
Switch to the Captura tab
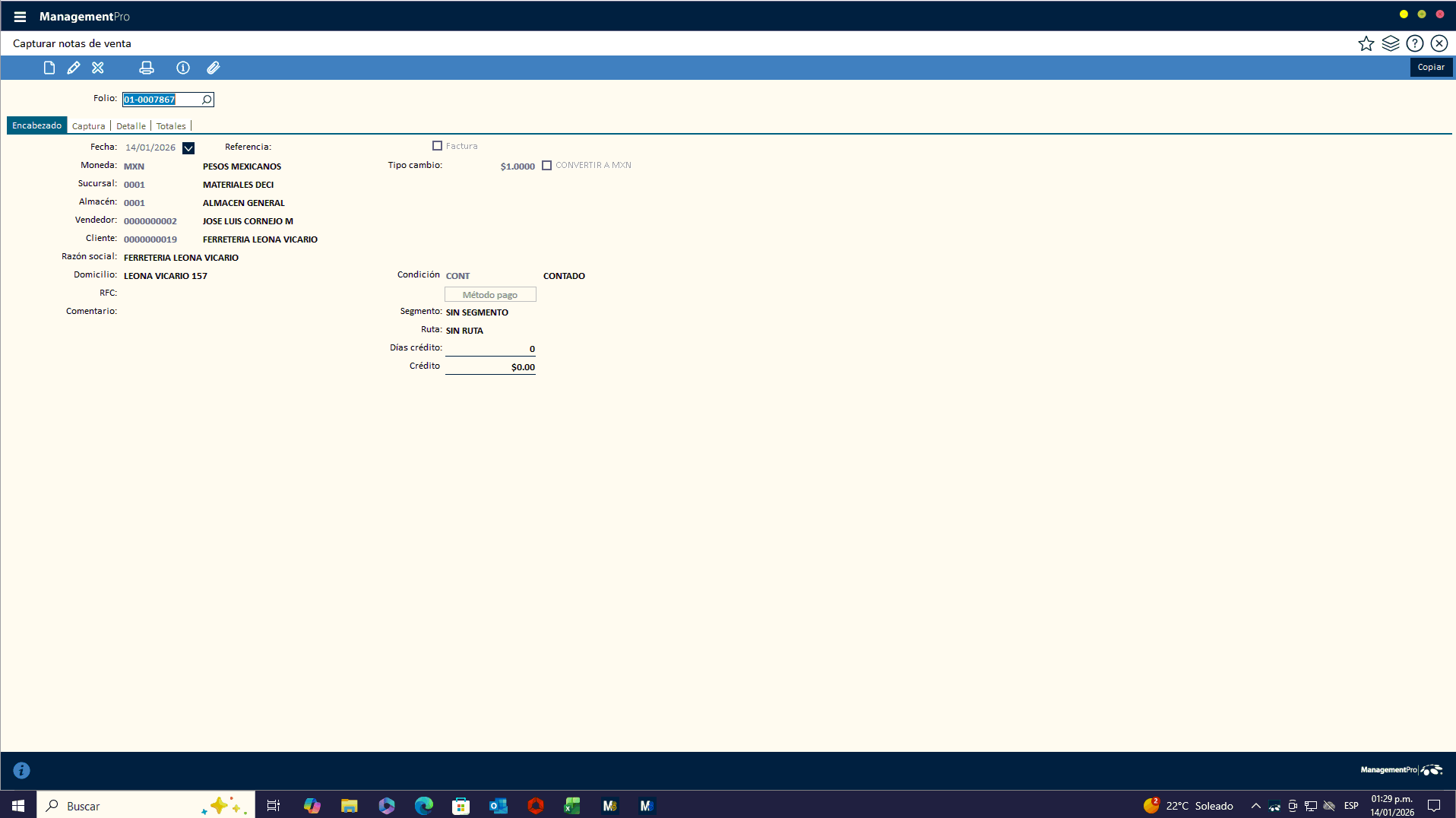coord(89,126)
